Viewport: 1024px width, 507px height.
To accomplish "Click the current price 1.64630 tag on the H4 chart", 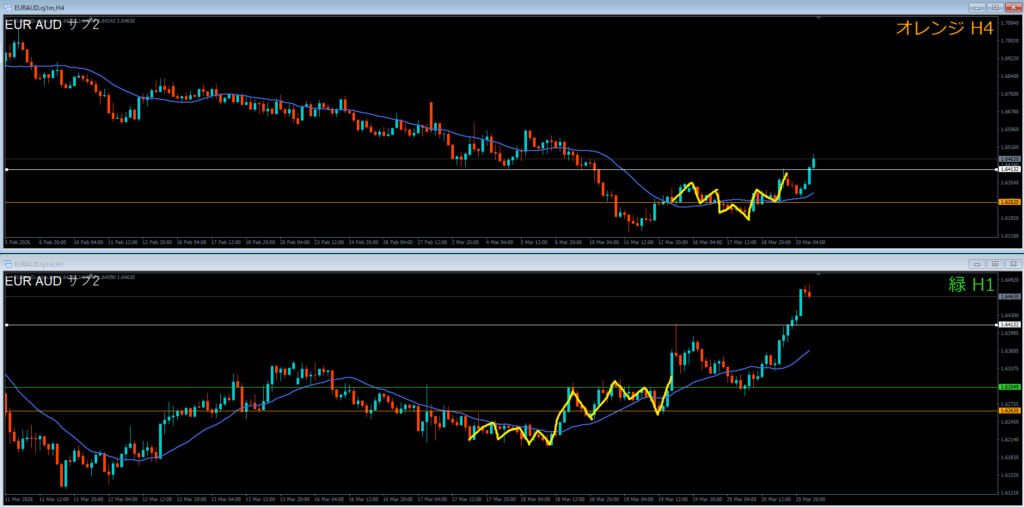I will point(1008,159).
